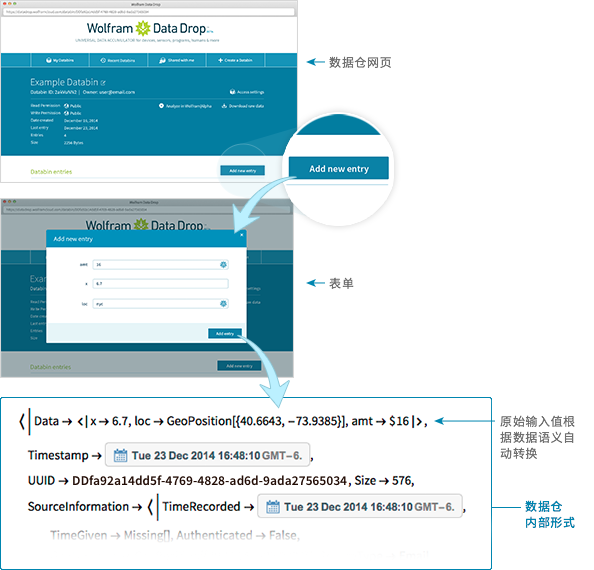Click Analyze in Wolfram|Alpha link

[x=185, y=106]
